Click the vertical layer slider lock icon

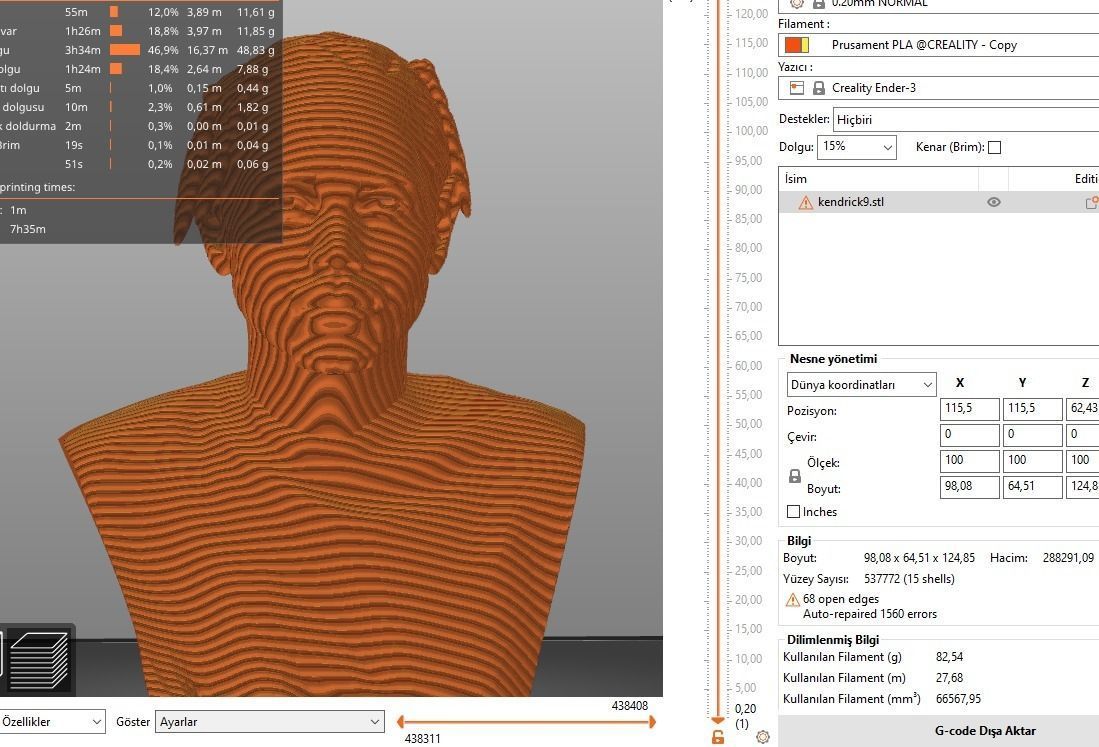click(x=718, y=736)
